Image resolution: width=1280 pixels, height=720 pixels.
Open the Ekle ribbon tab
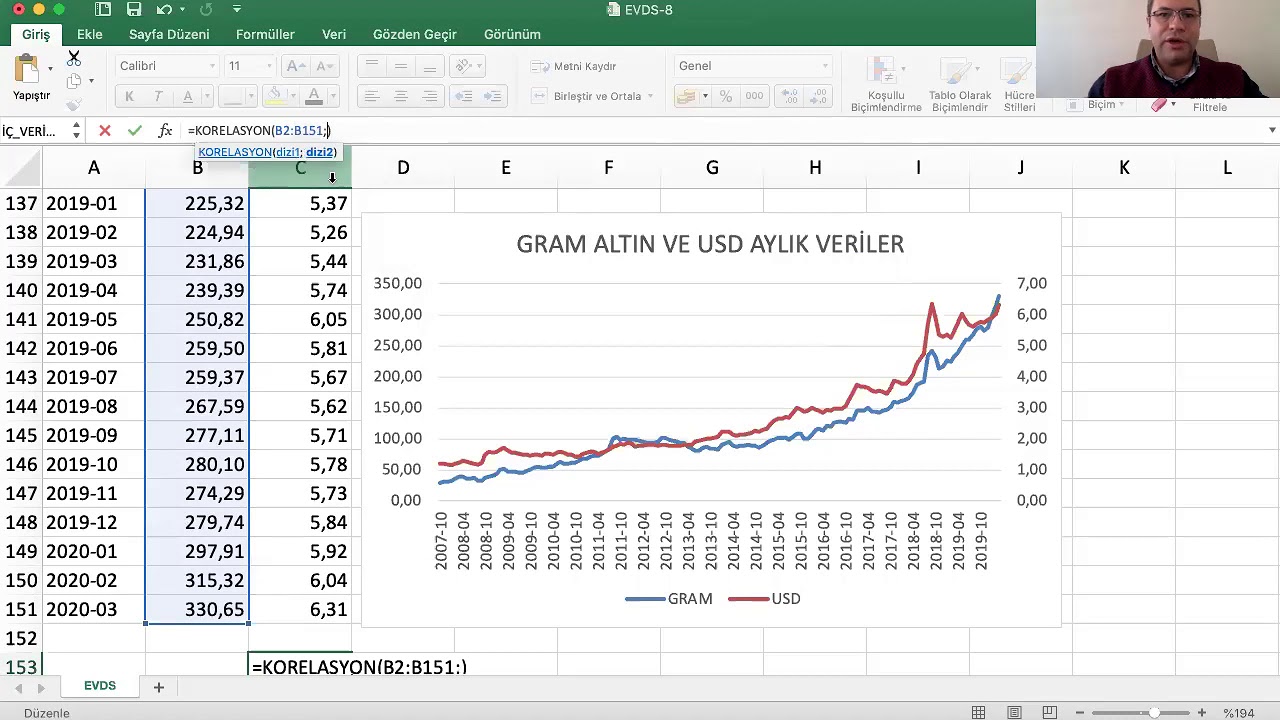coord(90,34)
